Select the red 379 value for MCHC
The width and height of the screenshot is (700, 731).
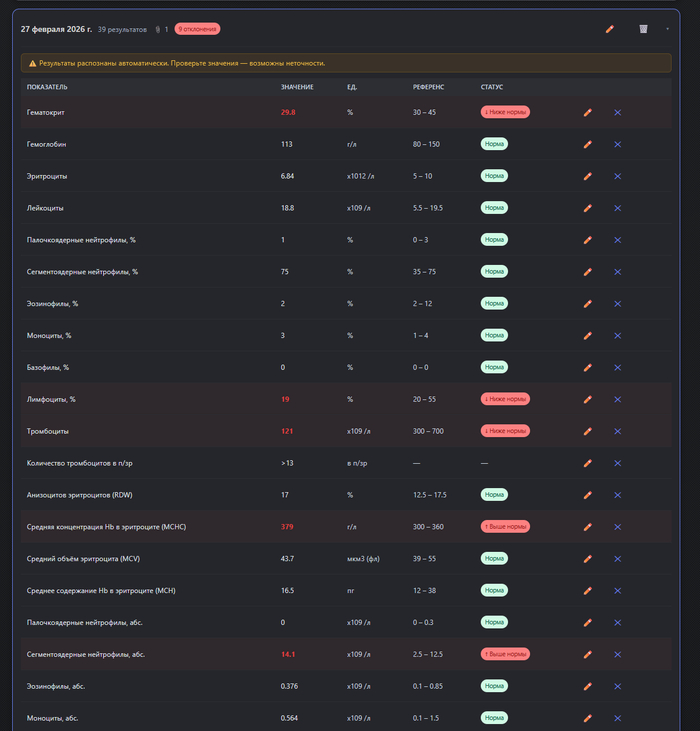(288, 526)
